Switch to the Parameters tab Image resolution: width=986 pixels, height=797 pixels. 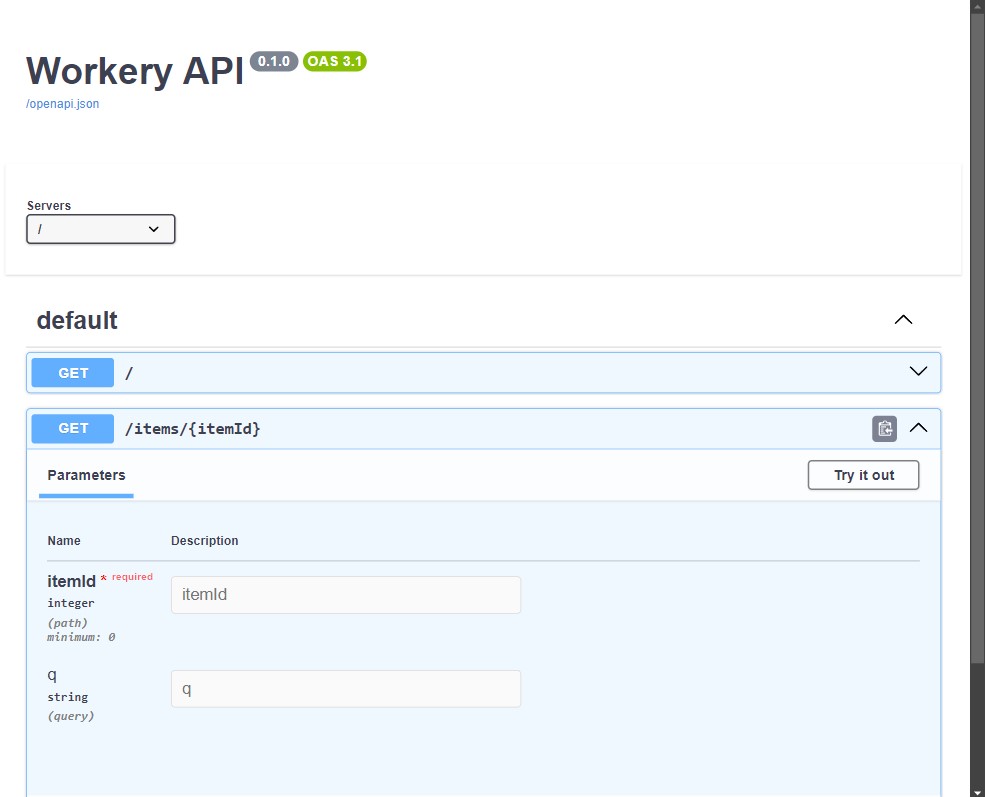click(x=86, y=475)
